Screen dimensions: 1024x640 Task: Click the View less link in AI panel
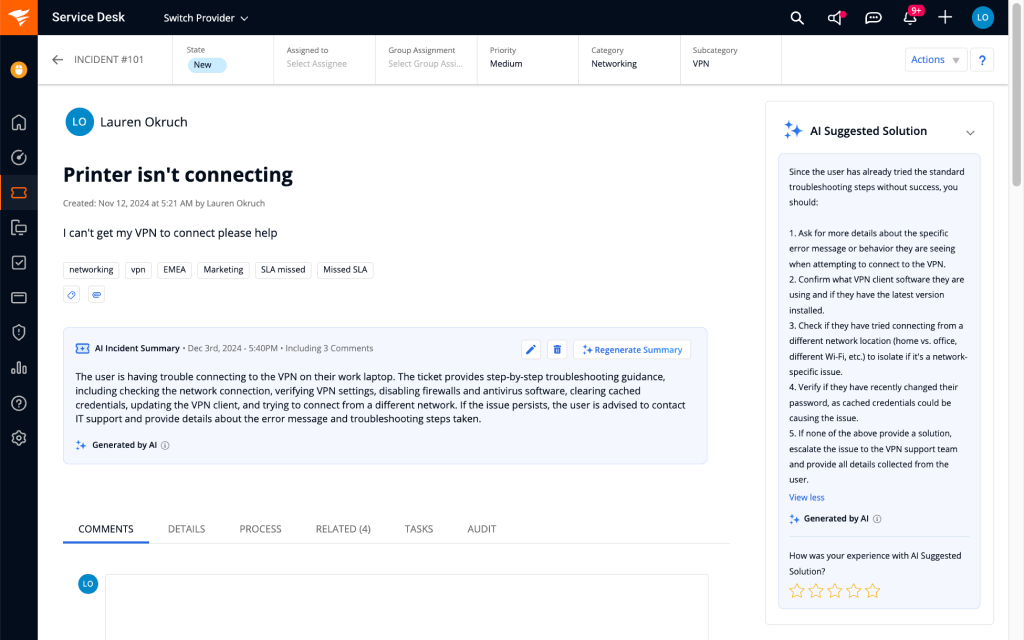click(806, 497)
